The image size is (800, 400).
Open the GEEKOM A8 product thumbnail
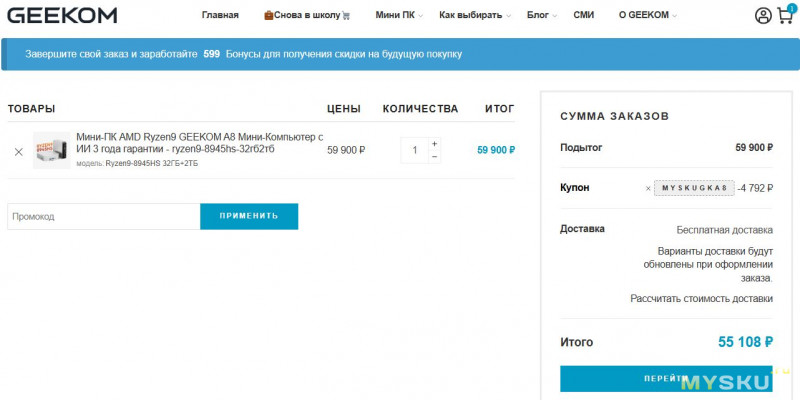(x=52, y=150)
